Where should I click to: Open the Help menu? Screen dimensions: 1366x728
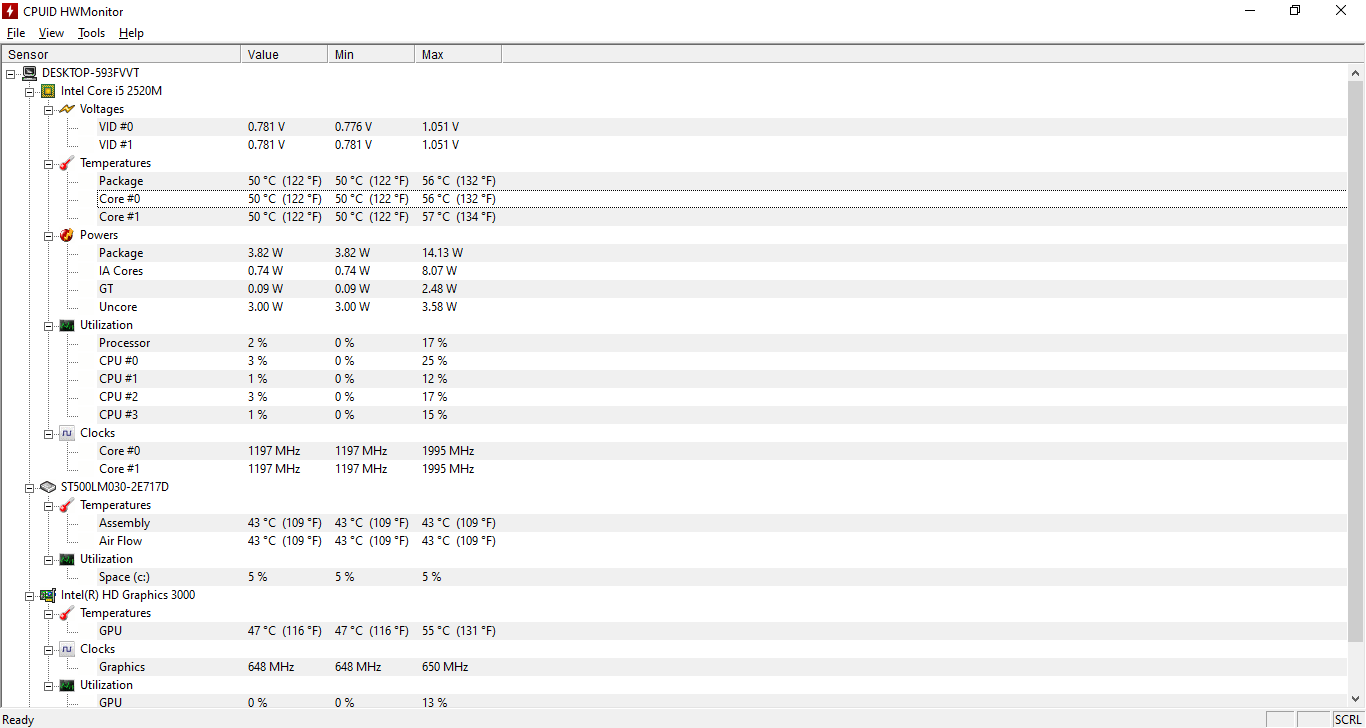pos(131,33)
